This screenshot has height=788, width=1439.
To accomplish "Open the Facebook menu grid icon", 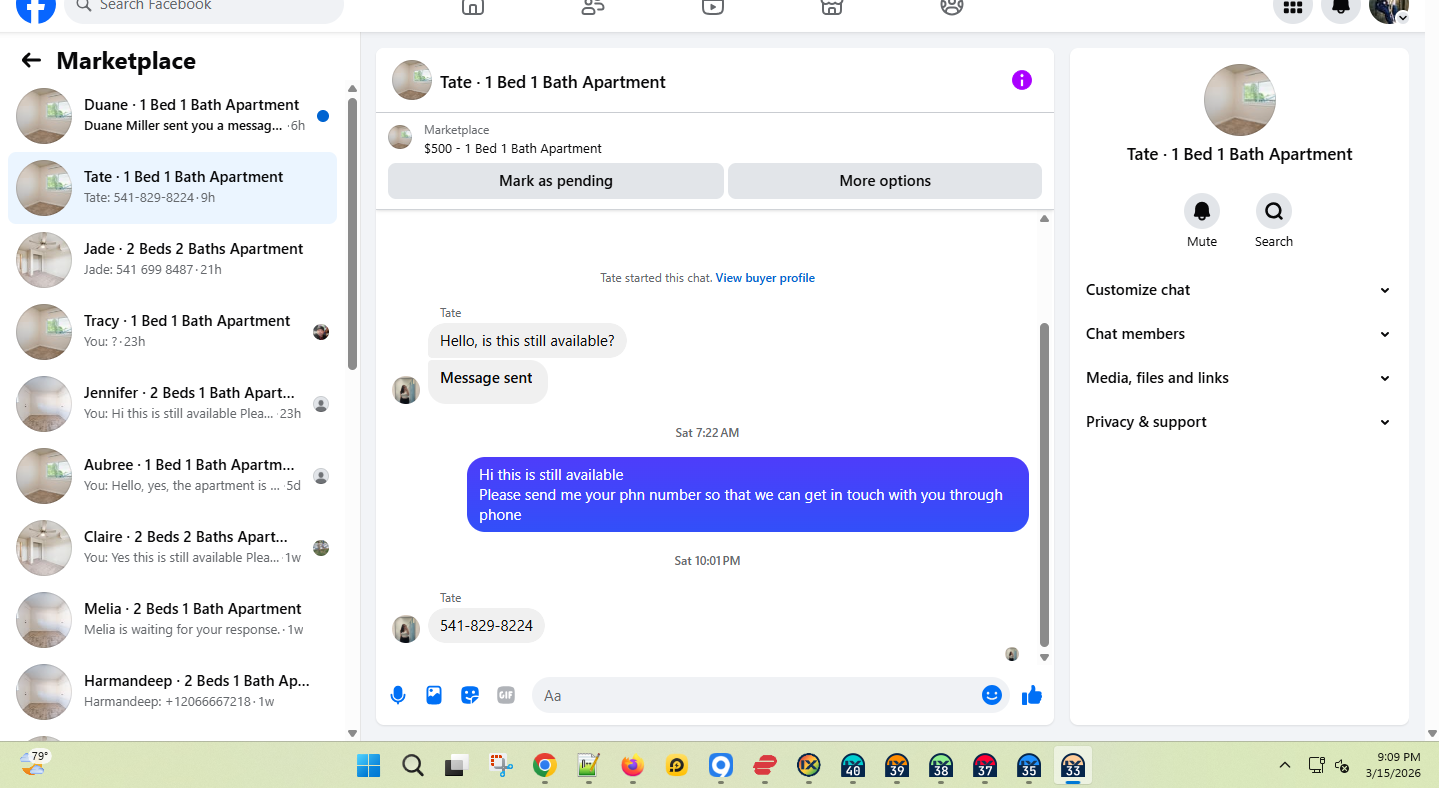I will pos(1293,8).
